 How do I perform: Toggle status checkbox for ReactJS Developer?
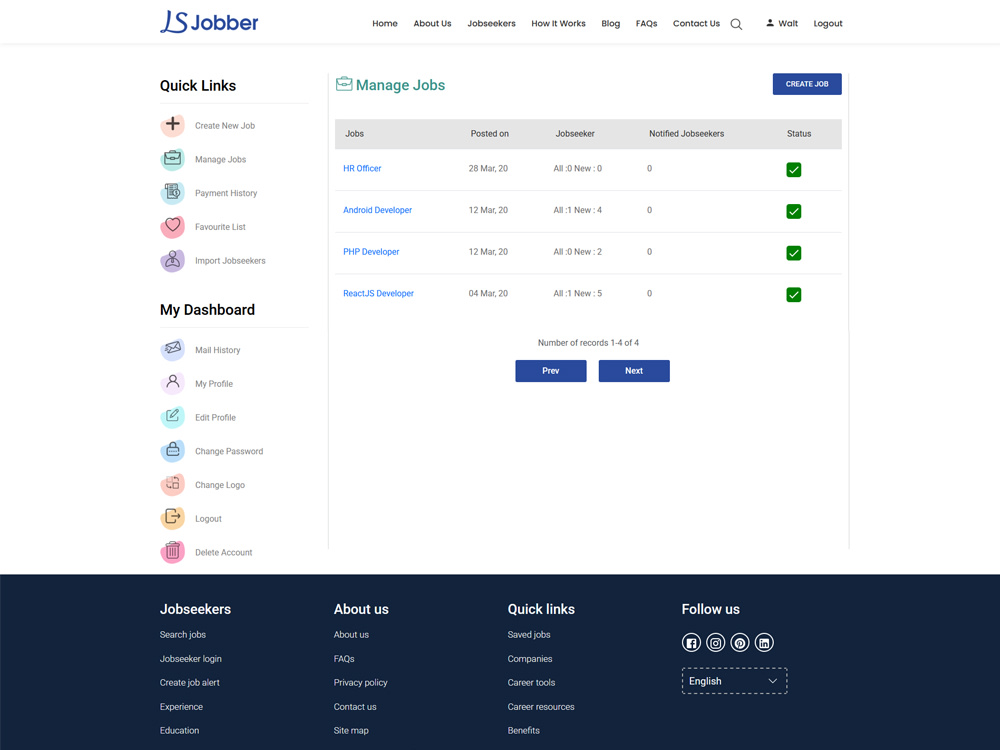(x=793, y=295)
